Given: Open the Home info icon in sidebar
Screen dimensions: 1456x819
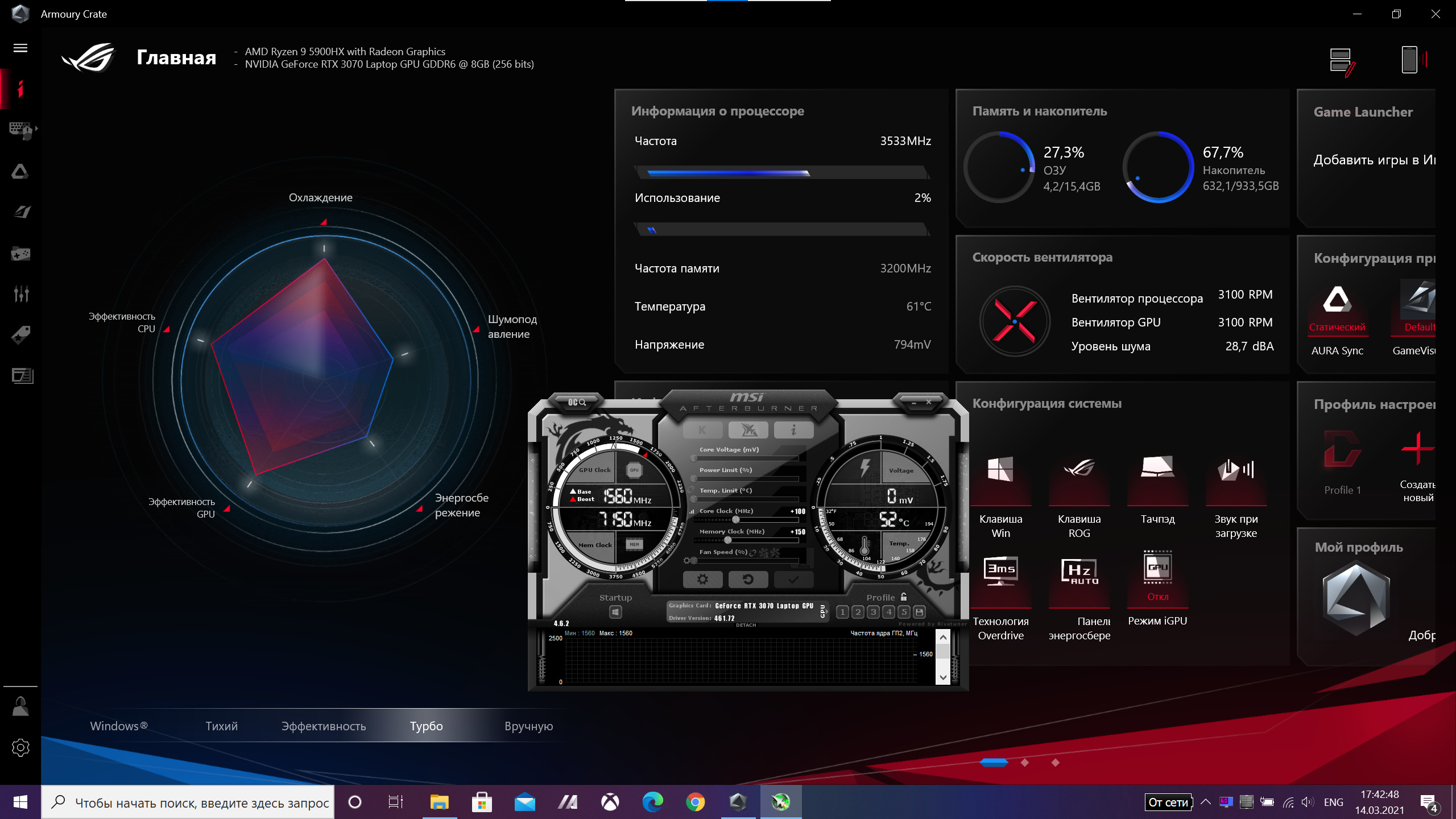Looking at the screenshot, I should point(20,89).
